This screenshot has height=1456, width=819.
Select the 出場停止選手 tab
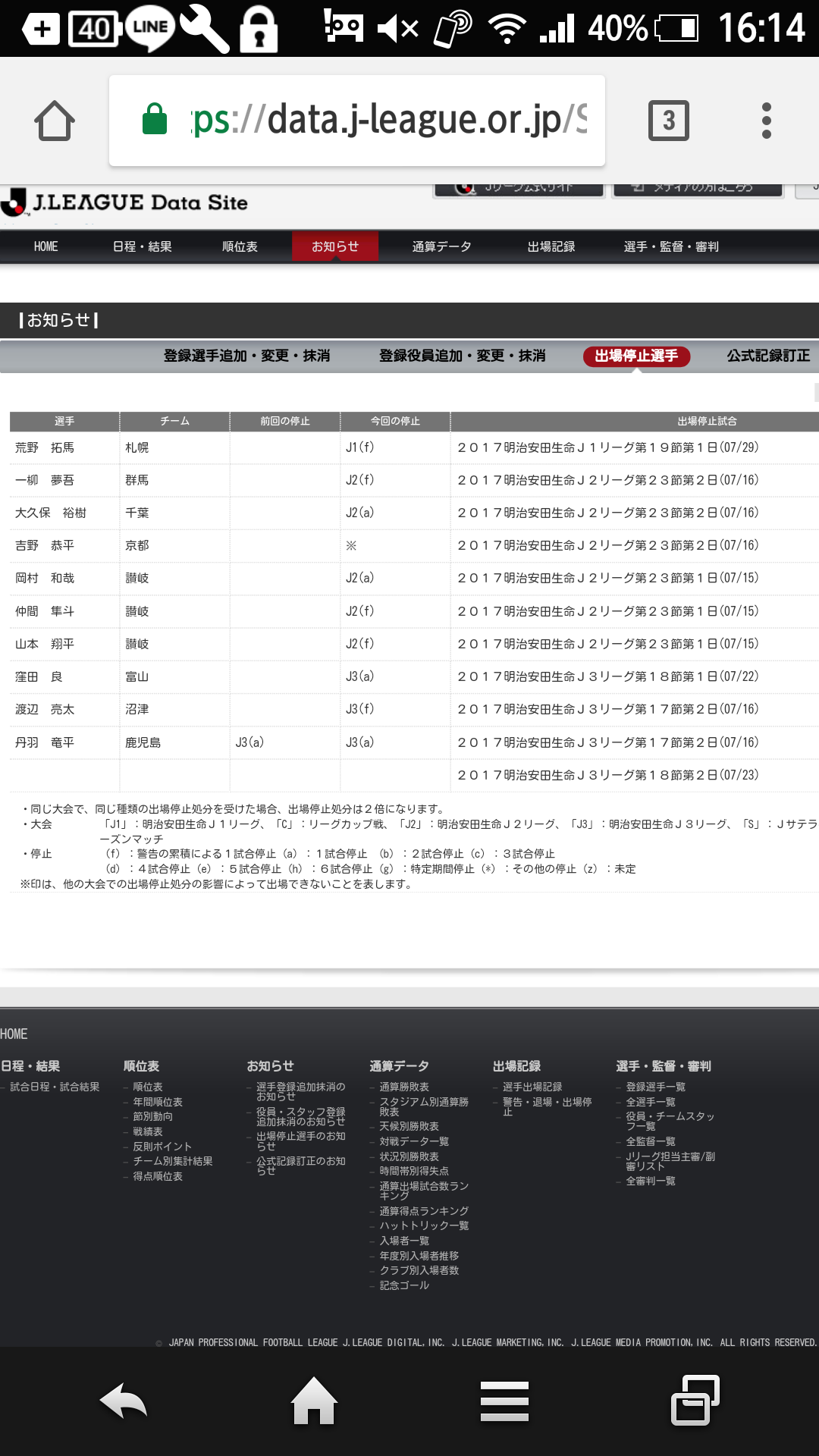[x=636, y=356]
